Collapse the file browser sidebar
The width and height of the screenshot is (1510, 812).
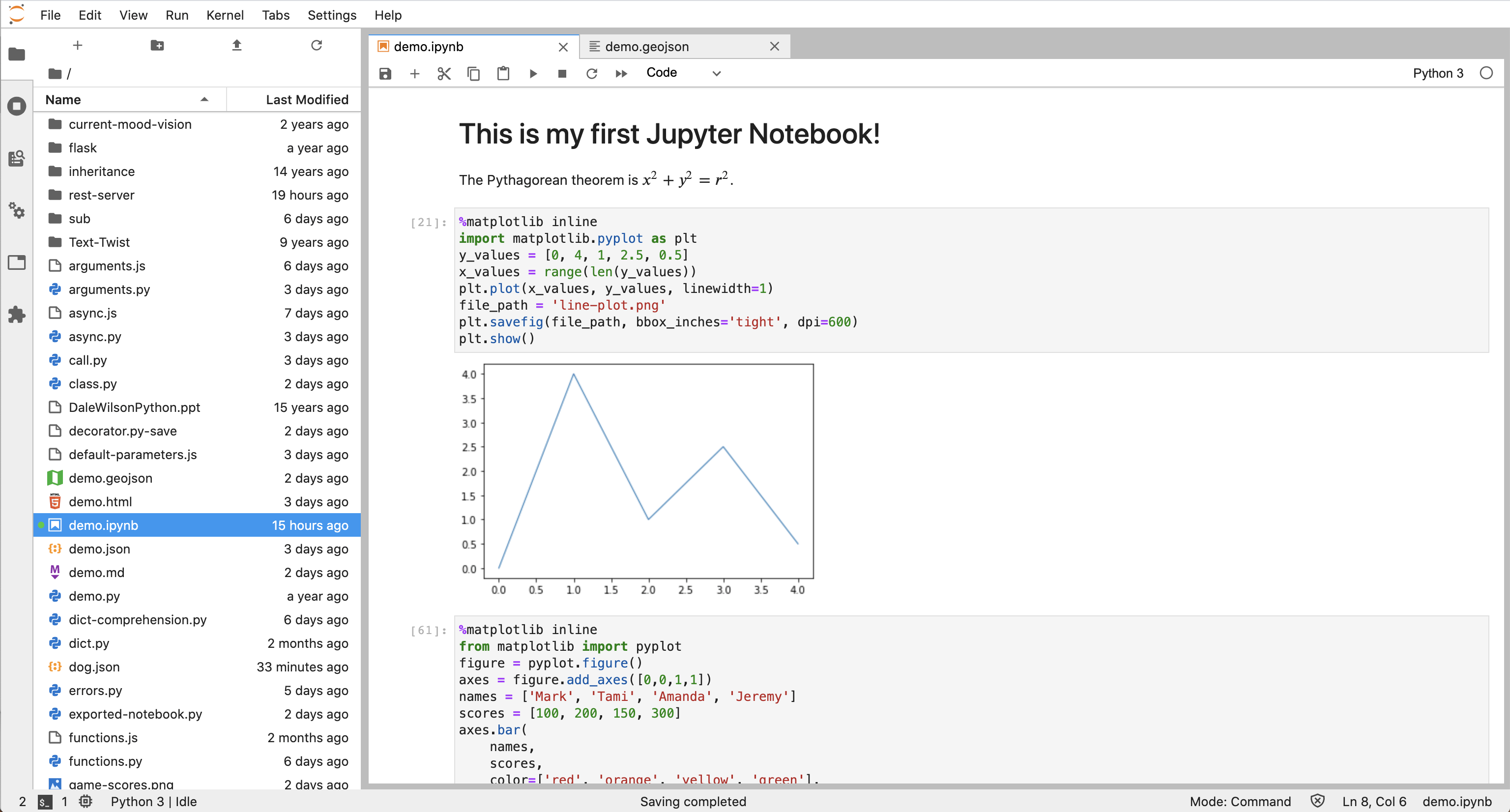point(16,55)
